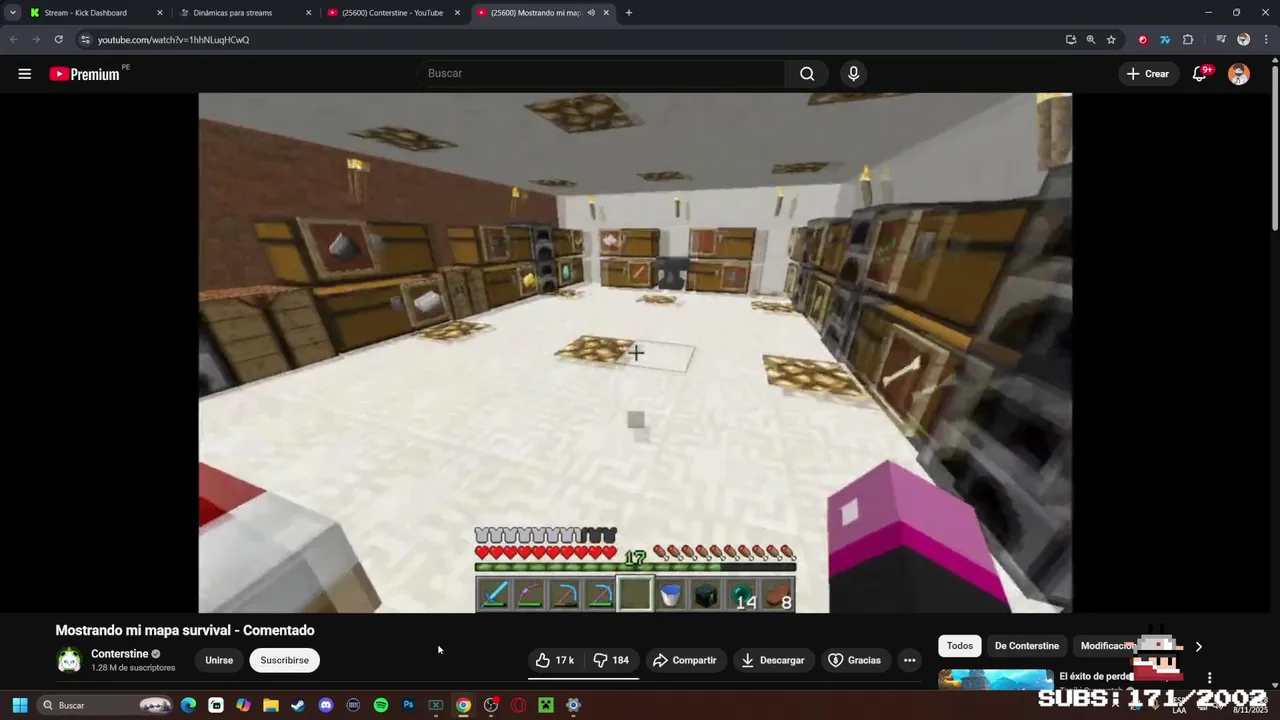Reload the current page
This screenshot has width=1280, height=720.
(58, 40)
